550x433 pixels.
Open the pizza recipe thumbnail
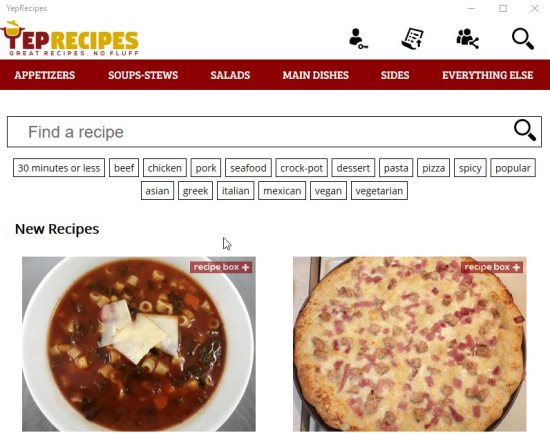pos(410,344)
